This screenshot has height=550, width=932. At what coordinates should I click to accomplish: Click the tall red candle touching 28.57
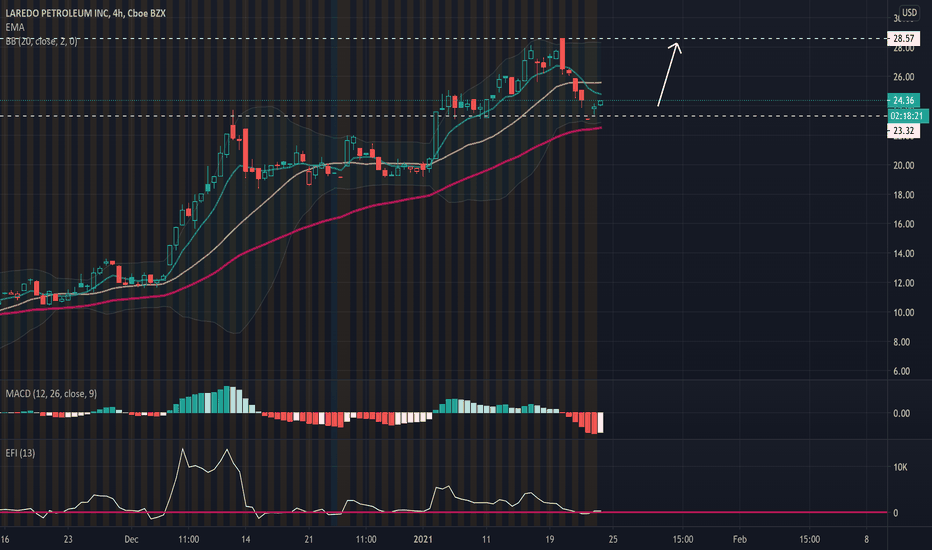click(562, 54)
